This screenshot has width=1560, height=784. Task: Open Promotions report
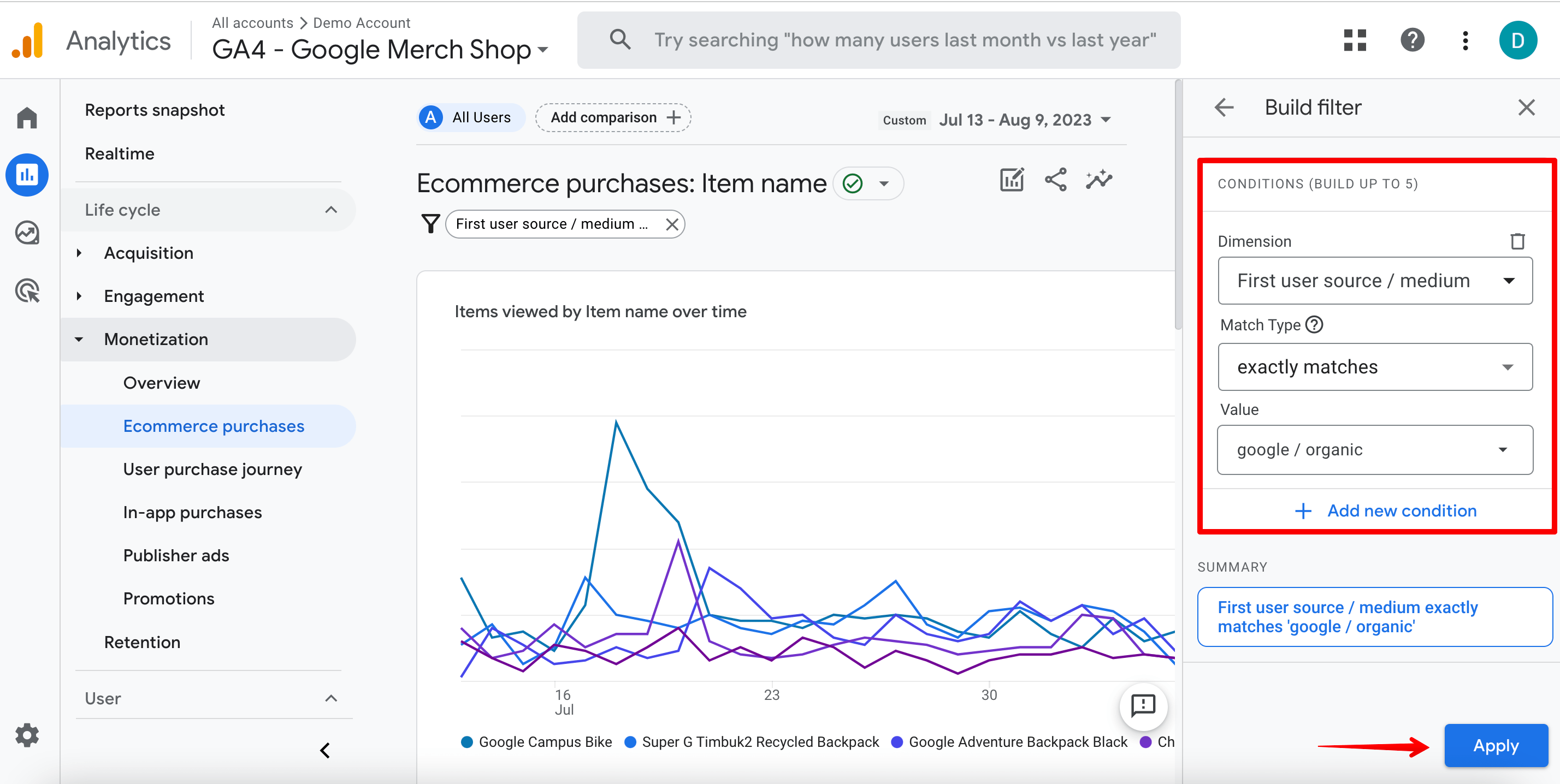pos(169,599)
